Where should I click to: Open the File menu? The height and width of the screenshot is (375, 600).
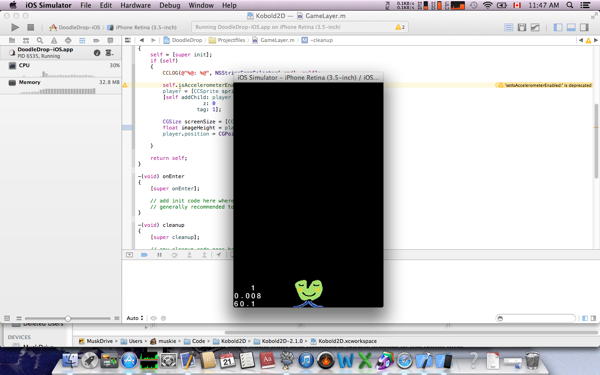click(x=86, y=5)
